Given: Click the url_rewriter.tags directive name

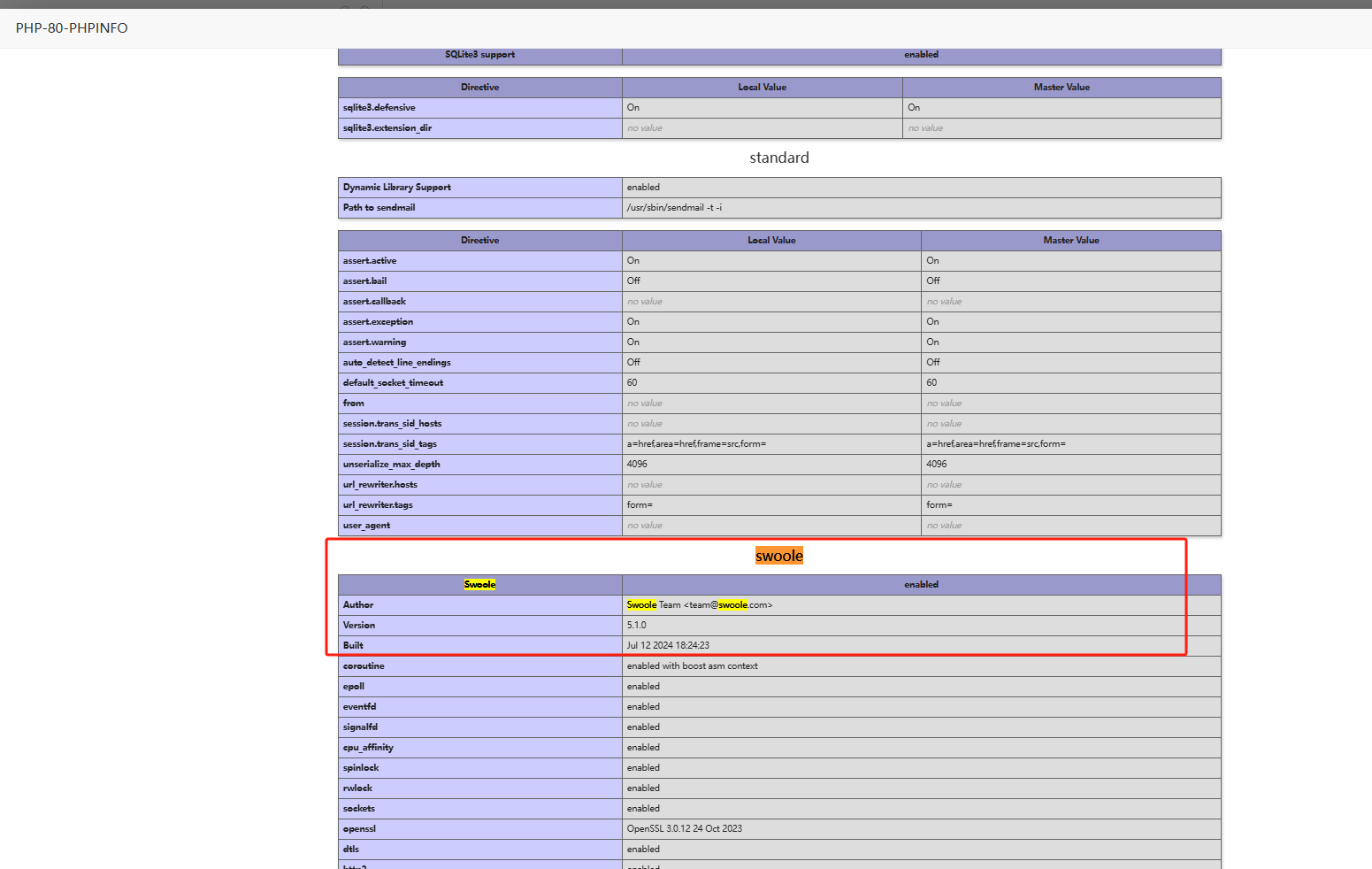Looking at the screenshot, I should click(x=379, y=505).
